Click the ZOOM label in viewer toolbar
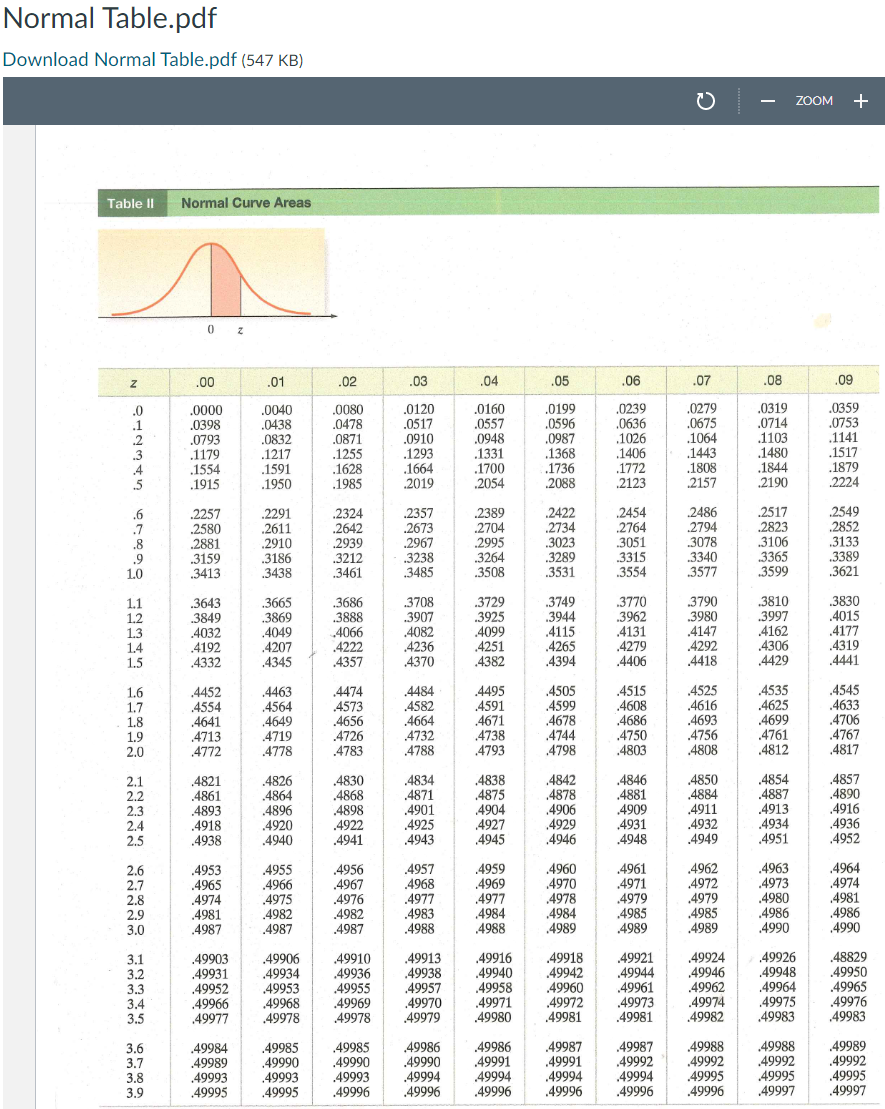Image resolution: width=885 pixels, height=1109 pixels. point(814,101)
